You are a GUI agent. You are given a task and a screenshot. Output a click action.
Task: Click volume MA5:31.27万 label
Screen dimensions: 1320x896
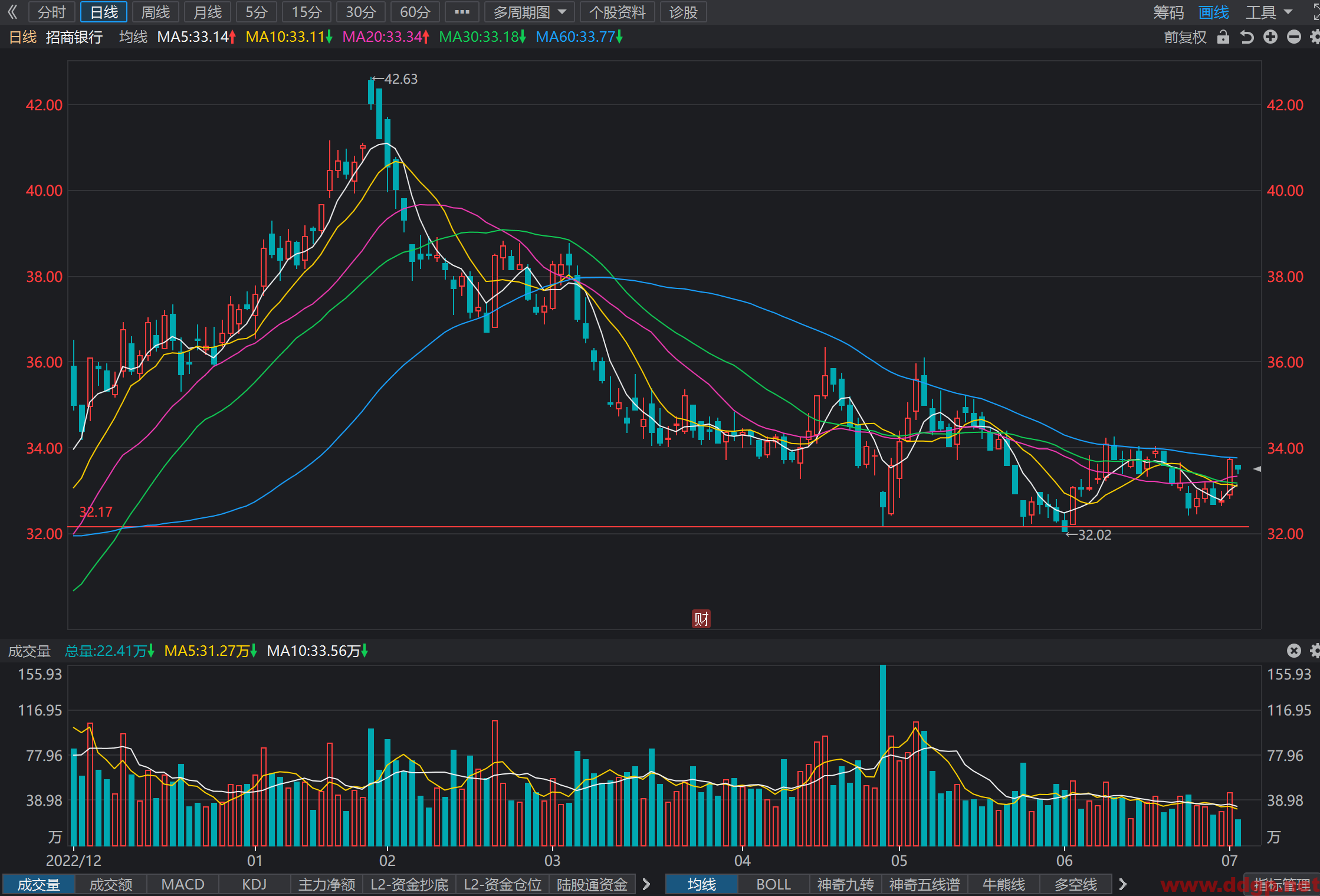click(x=211, y=651)
